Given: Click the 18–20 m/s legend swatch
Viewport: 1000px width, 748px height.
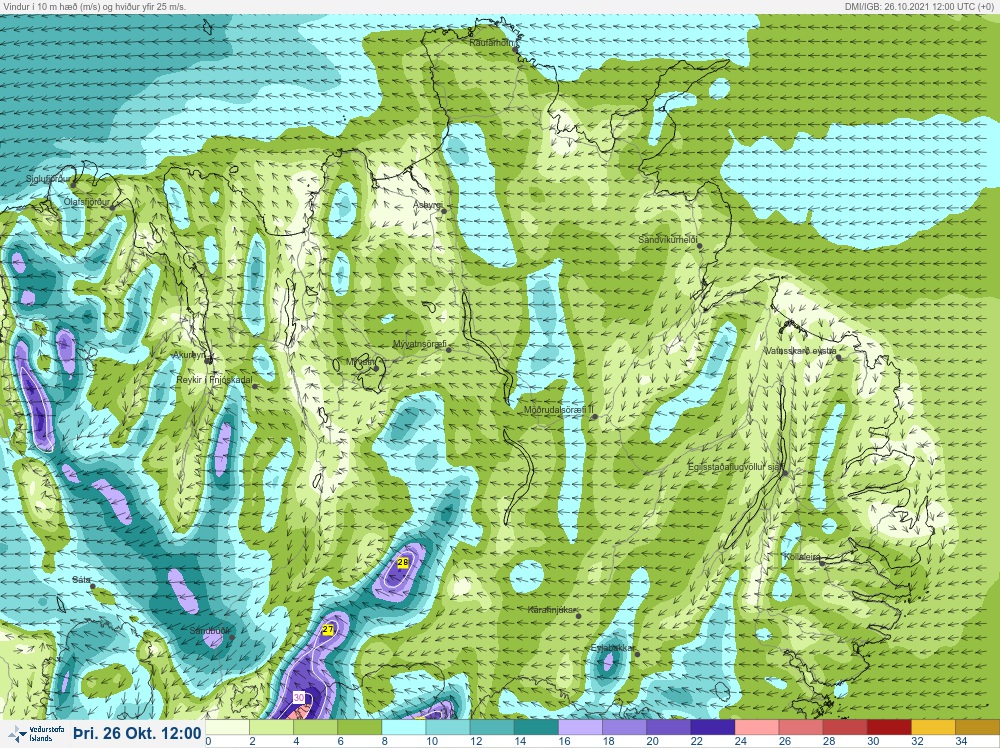Looking at the screenshot, I should pyautogui.click(x=624, y=728).
